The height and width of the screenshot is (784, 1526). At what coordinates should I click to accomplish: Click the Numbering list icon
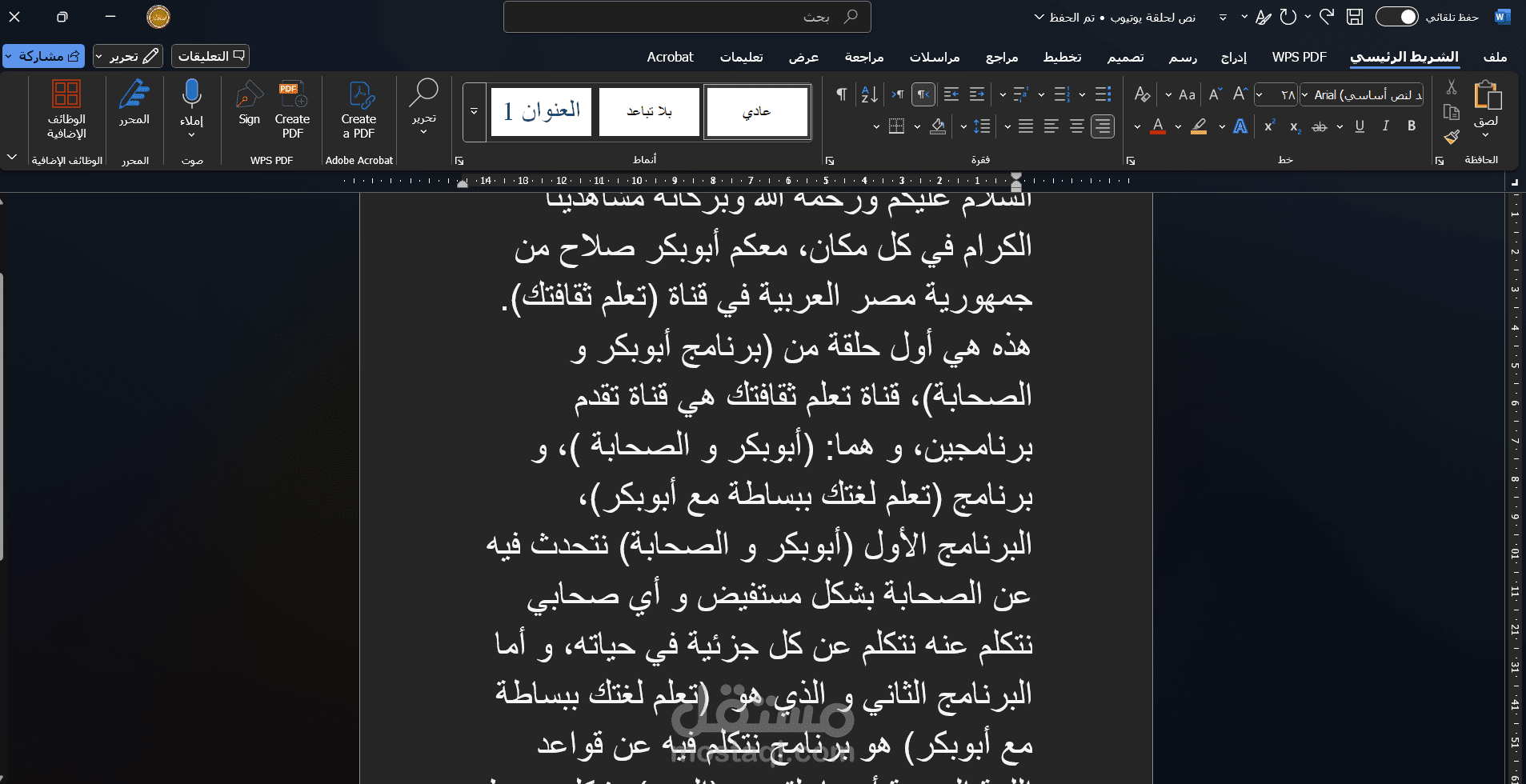point(1062,94)
